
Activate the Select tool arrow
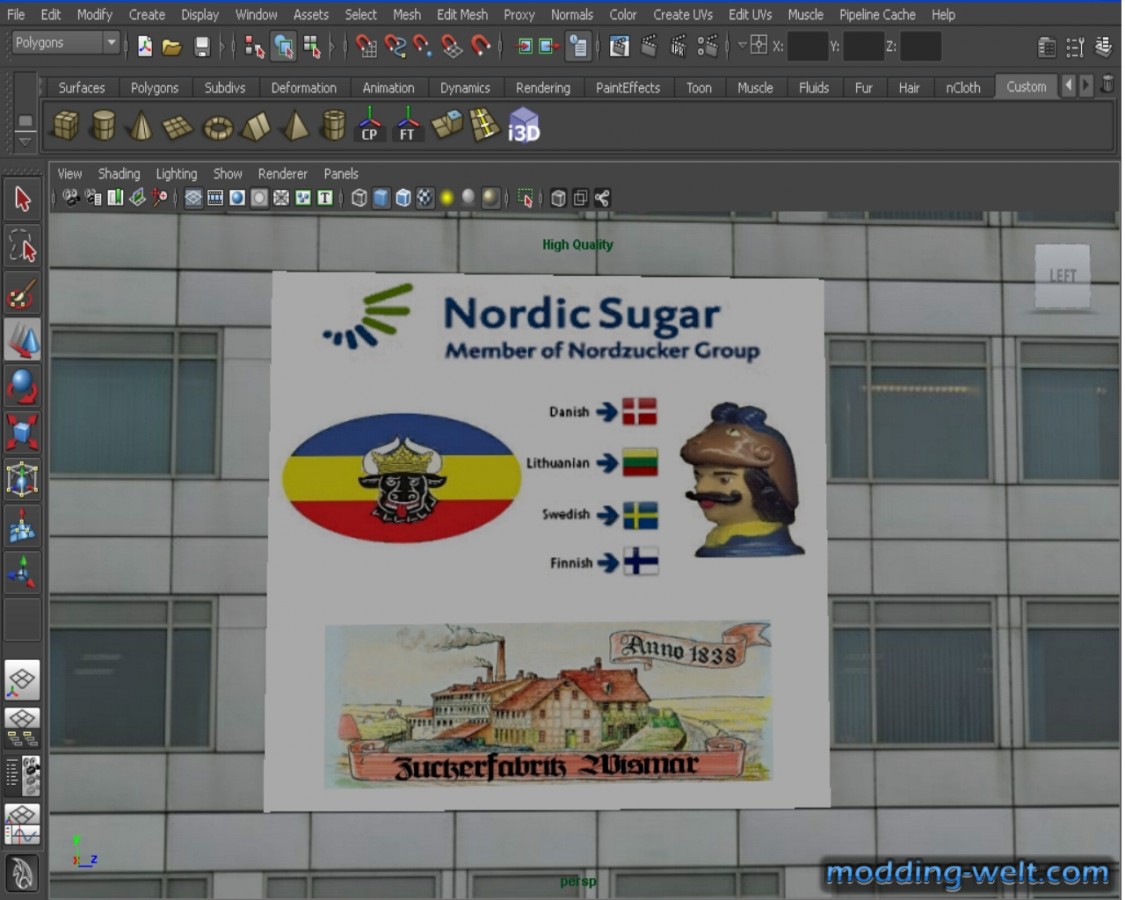[23, 200]
